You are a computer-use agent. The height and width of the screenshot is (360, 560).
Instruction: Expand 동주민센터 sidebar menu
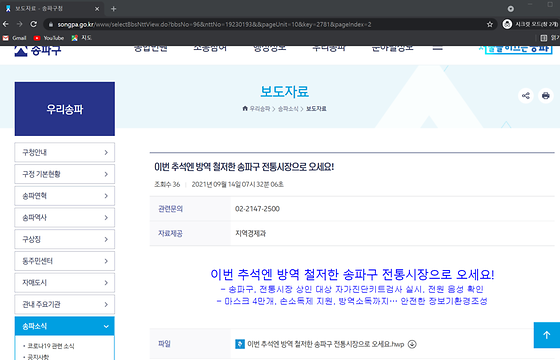click(x=65, y=261)
